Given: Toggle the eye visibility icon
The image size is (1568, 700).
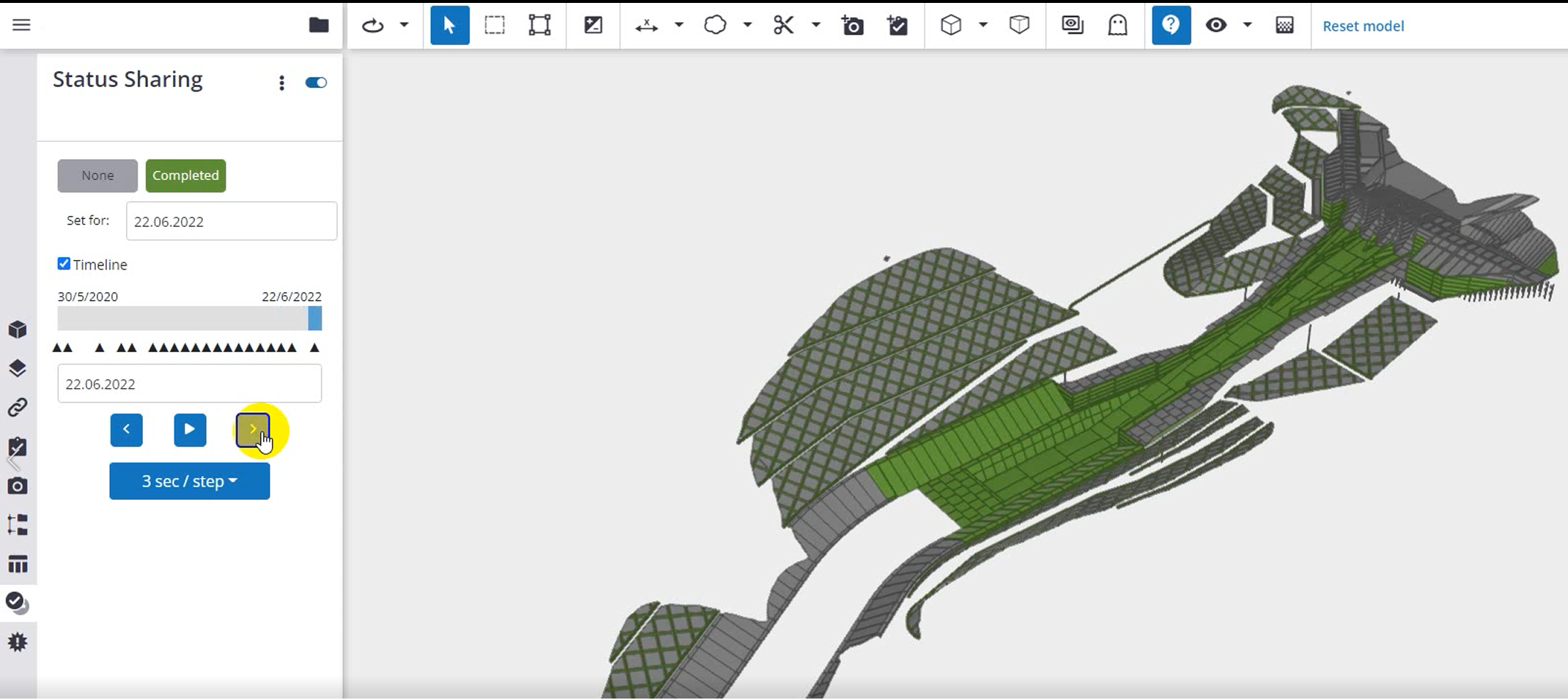Looking at the screenshot, I should point(1216,26).
